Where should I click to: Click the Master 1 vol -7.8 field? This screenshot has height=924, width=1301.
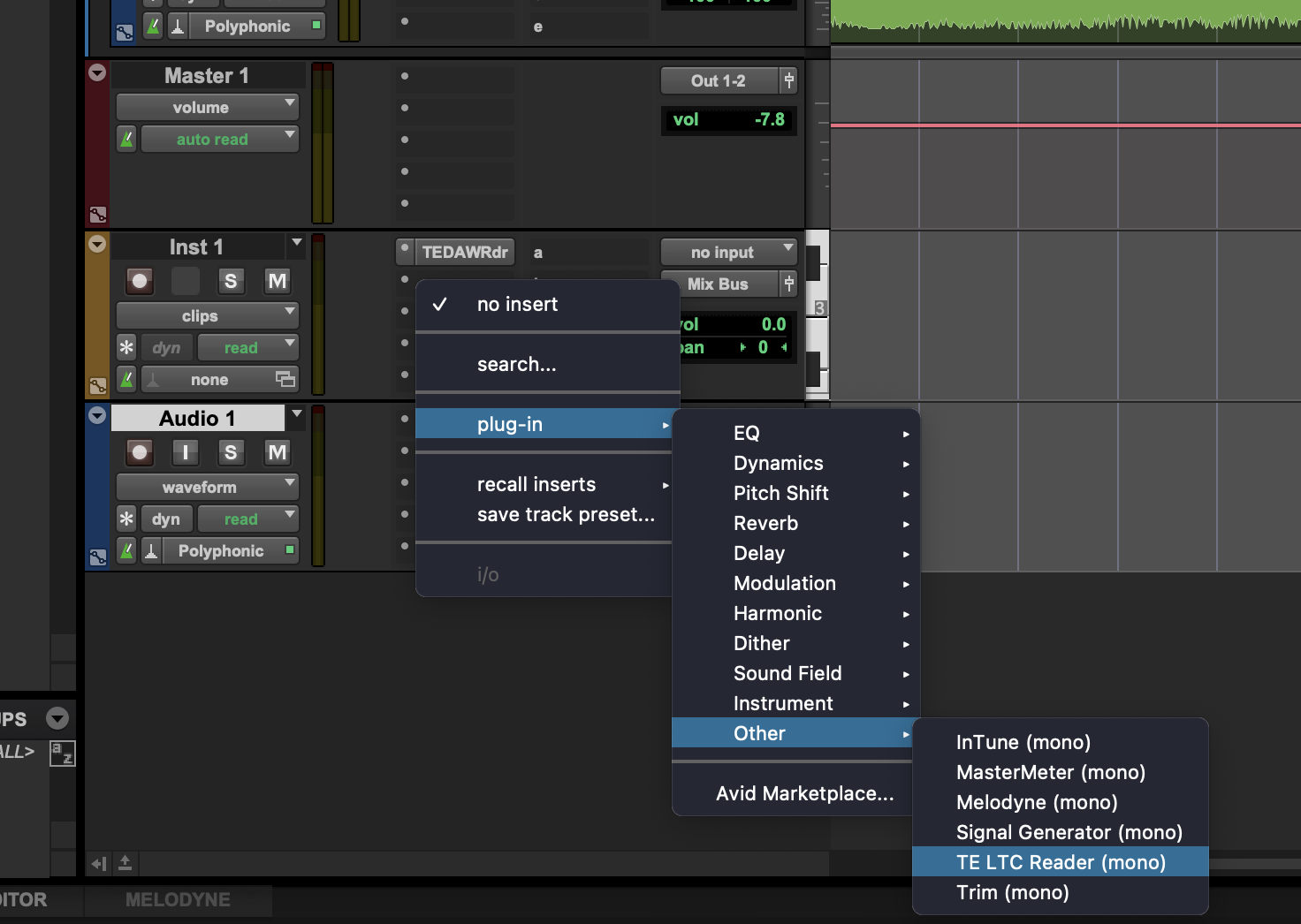point(729,119)
